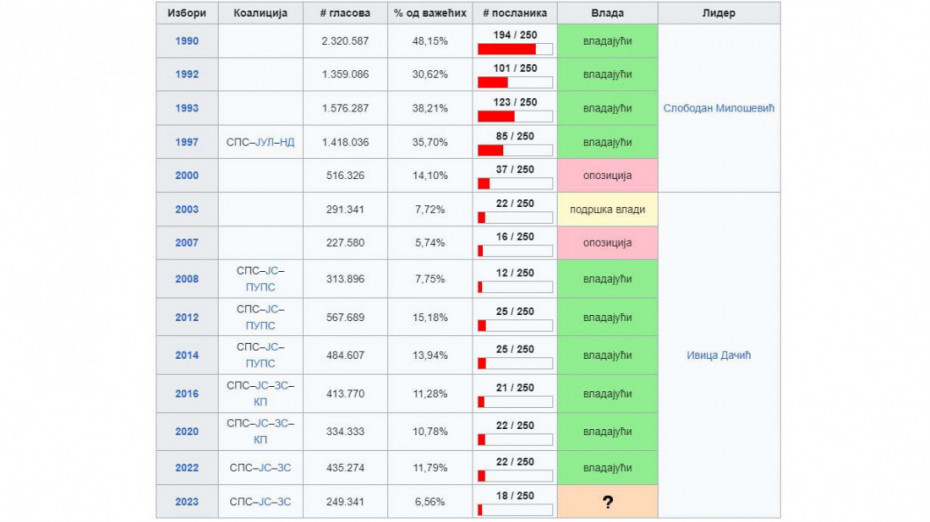Open the 2022 election link
930x522 pixels.
(x=187, y=467)
